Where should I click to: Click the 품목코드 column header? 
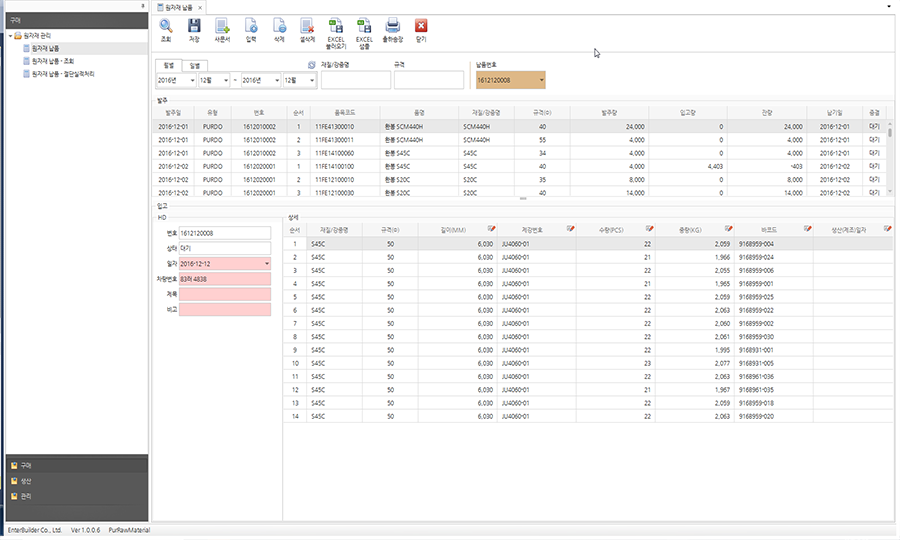(345, 112)
